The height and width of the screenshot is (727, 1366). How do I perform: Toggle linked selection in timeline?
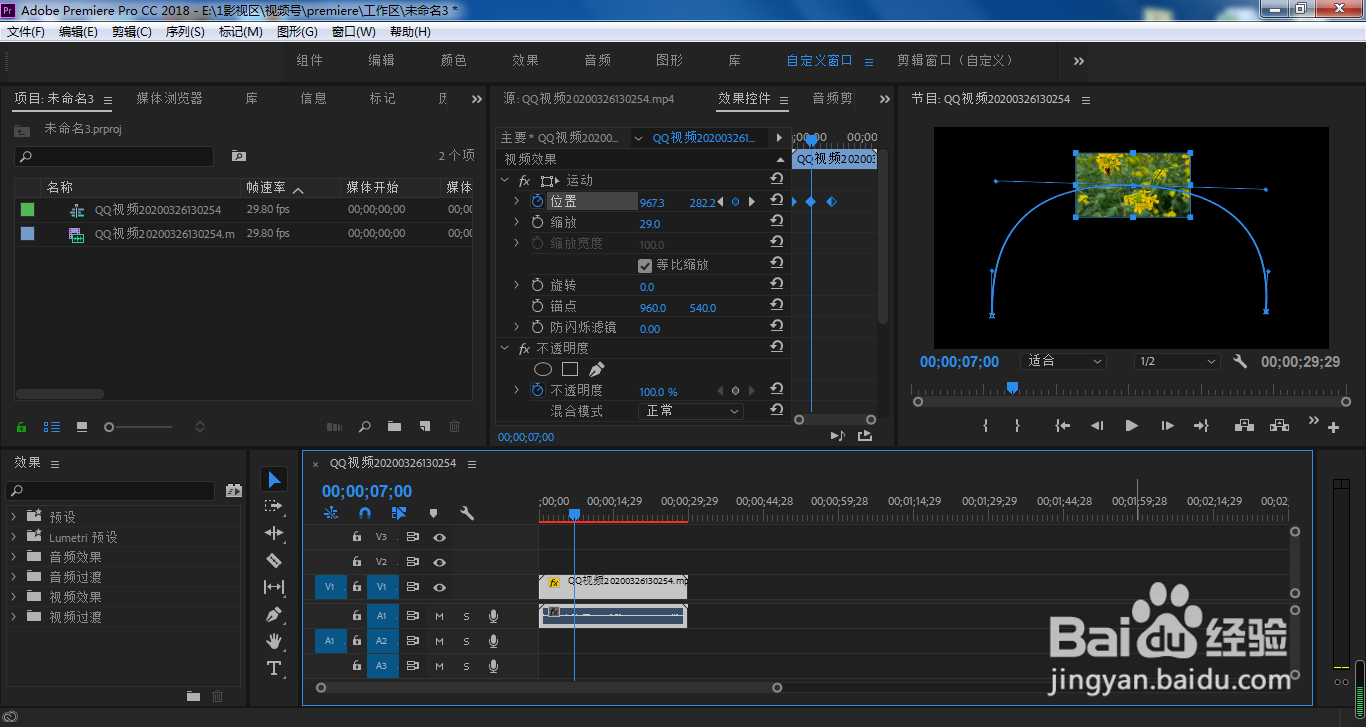pos(399,513)
